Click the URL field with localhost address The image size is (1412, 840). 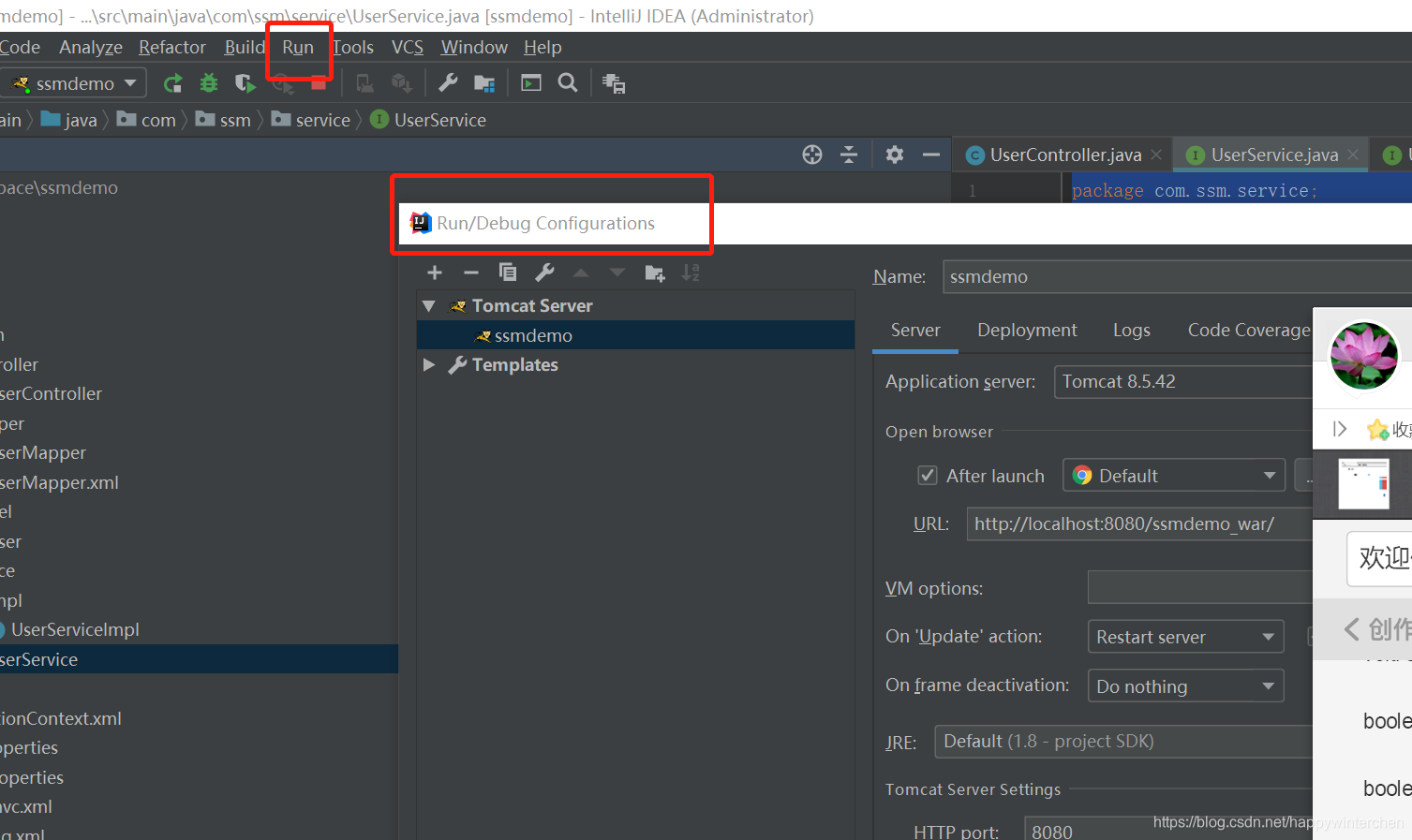[x=1139, y=523]
